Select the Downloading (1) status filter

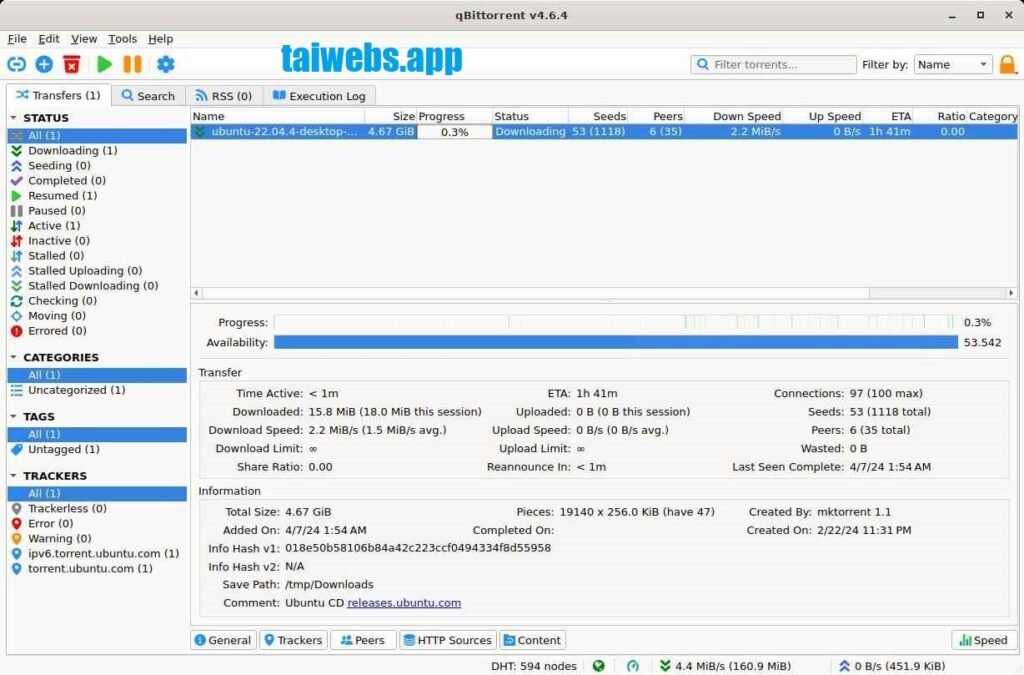[x=97, y=150]
